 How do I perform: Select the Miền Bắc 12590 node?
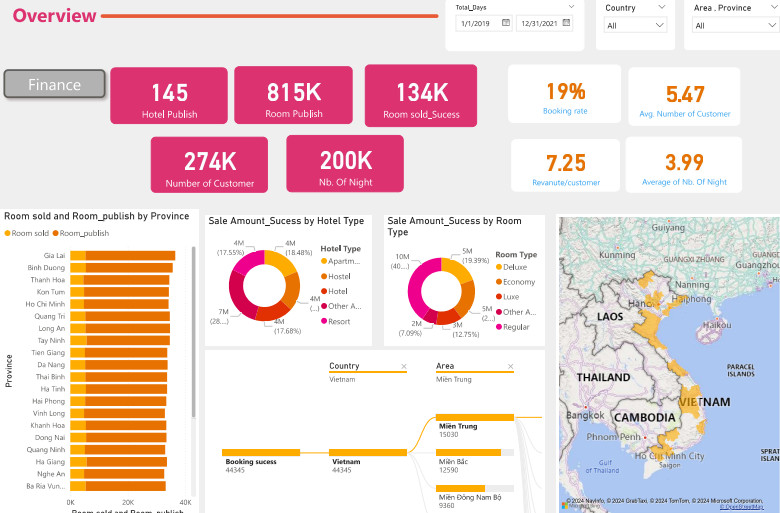coord(475,452)
